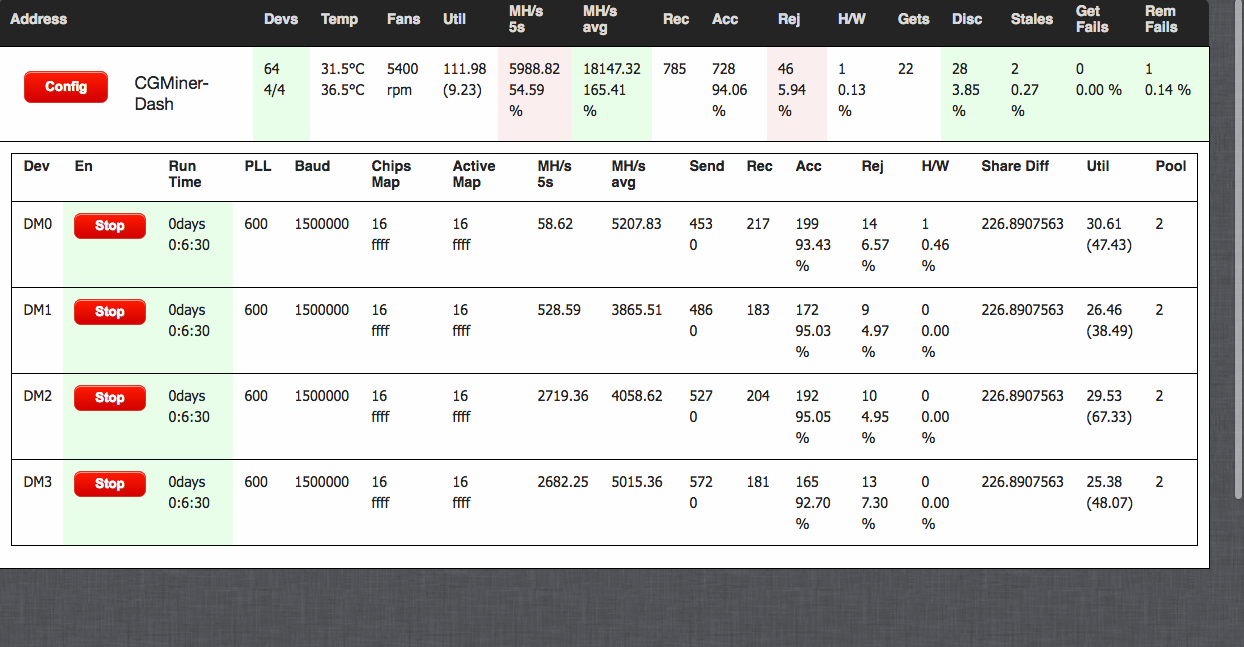Open the red Config button
Image resolution: width=1244 pixels, height=647 pixels.
coord(66,87)
